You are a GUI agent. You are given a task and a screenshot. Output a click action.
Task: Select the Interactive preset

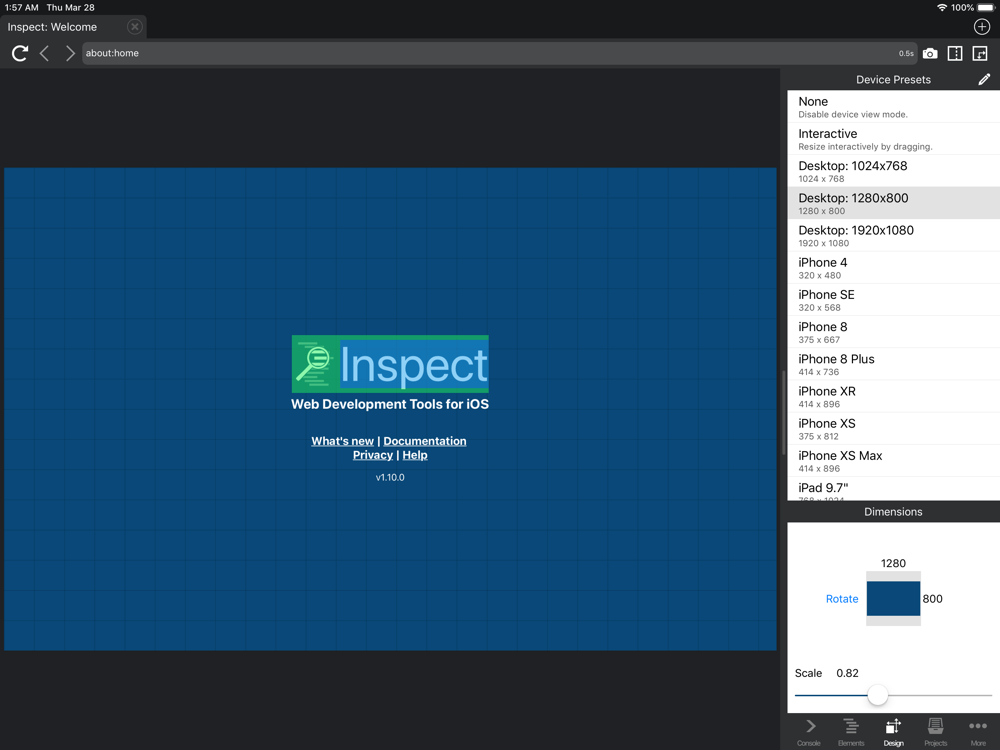click(x=893, y=138)
